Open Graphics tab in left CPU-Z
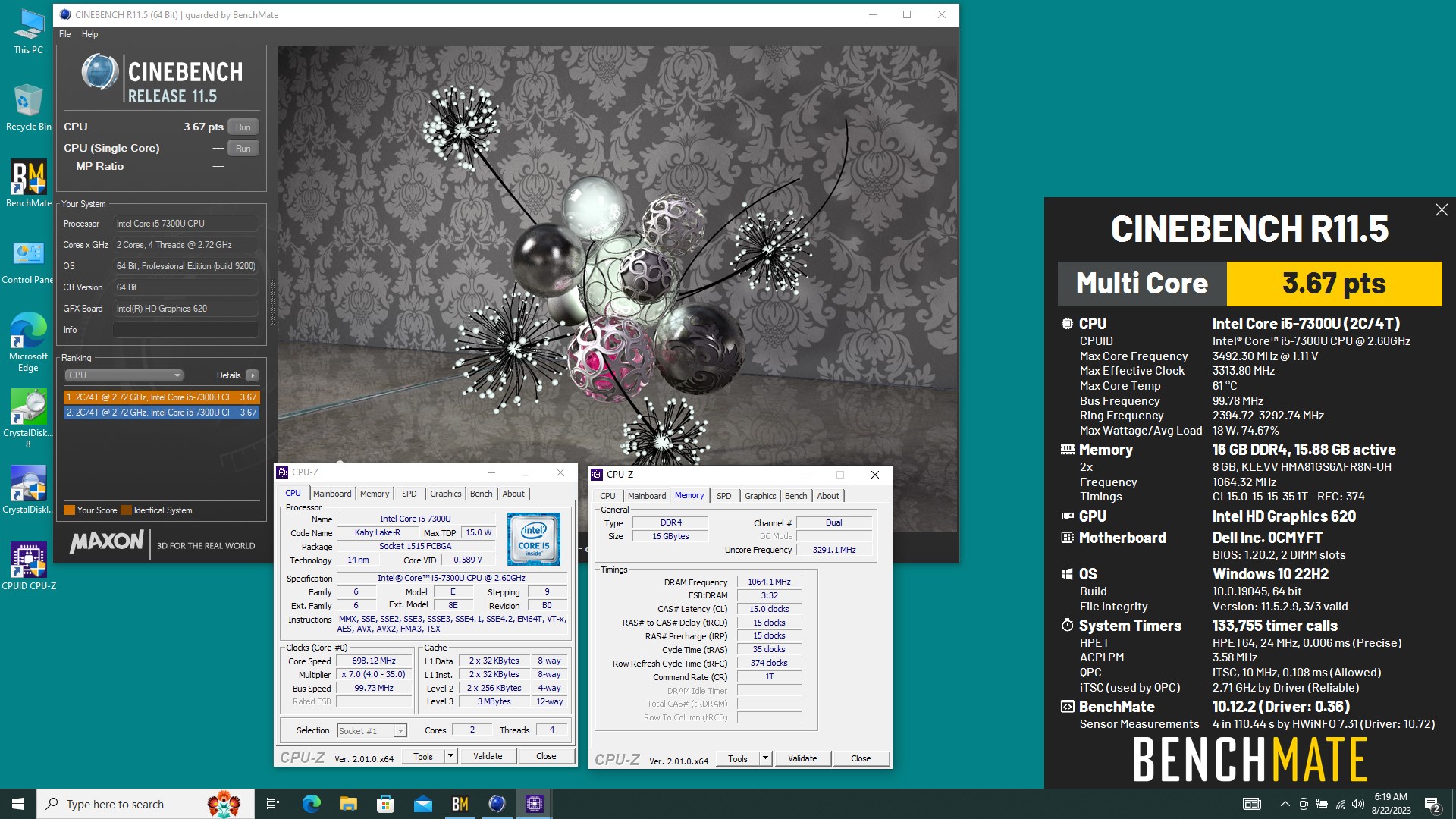The image size is (1456, 819). 446,494
